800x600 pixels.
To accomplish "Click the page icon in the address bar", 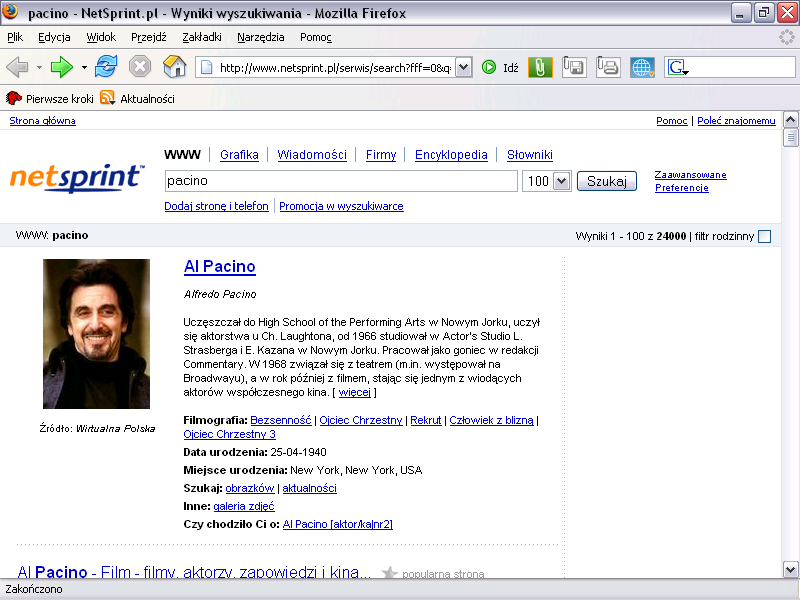I will pyautogui.click(x=207, y=67).
